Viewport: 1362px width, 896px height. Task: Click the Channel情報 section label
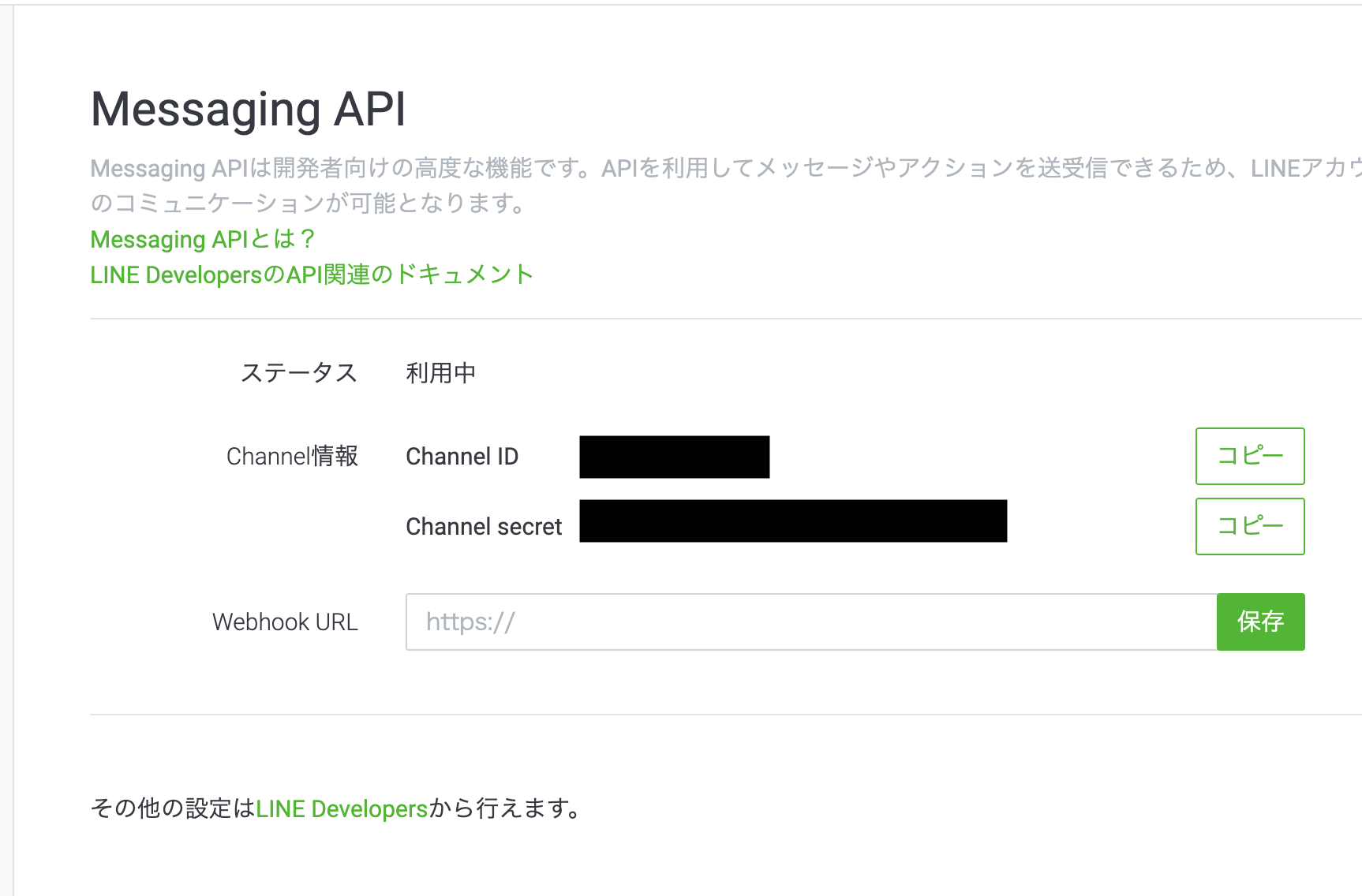(293, 456)
